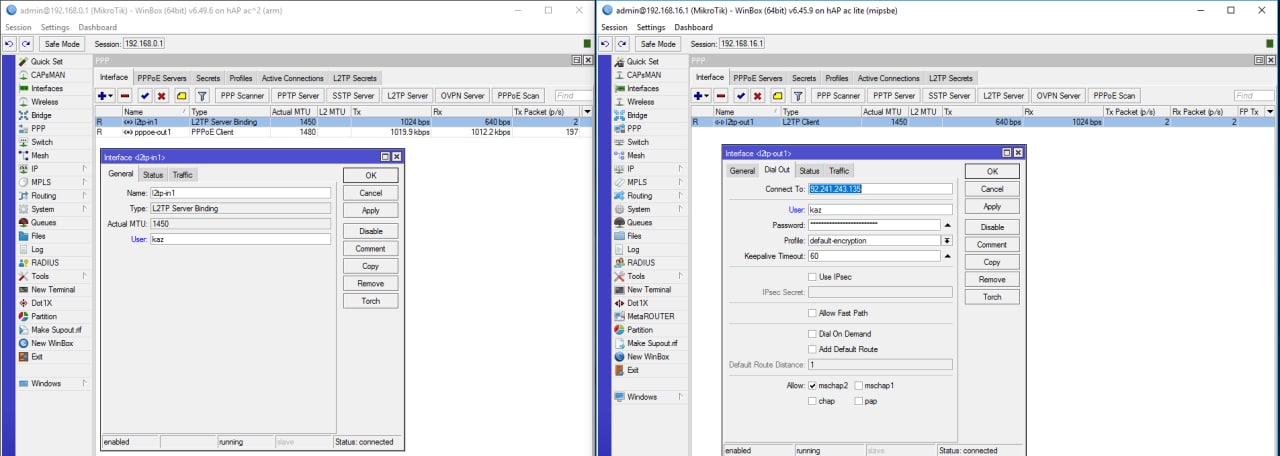
Task: Select the pppoe-out1 row in left PPP table
Action: (x=344, y=132)
